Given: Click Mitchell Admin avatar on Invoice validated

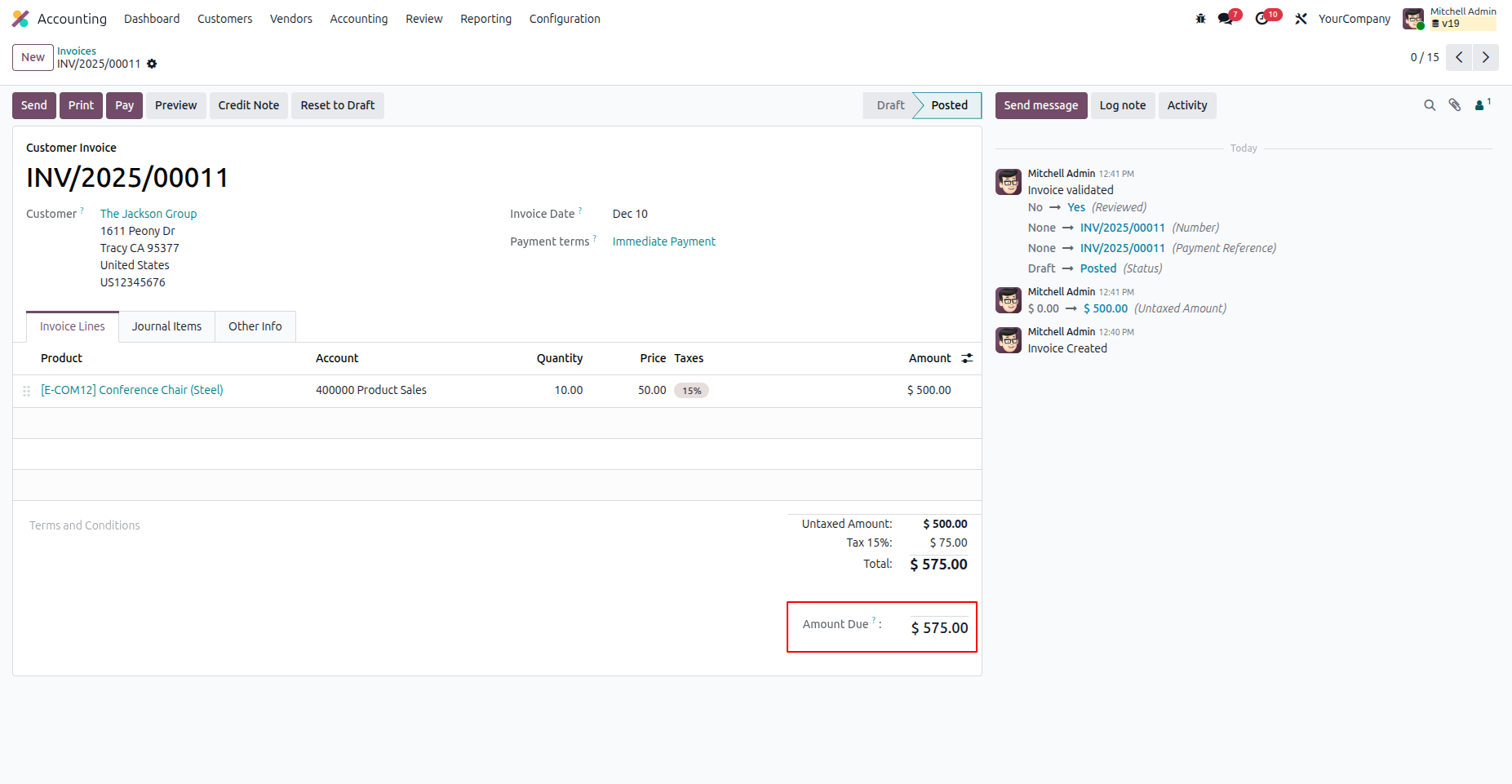Looking at the screenshot, I should pyautogui.click(x=1009, y=182).
